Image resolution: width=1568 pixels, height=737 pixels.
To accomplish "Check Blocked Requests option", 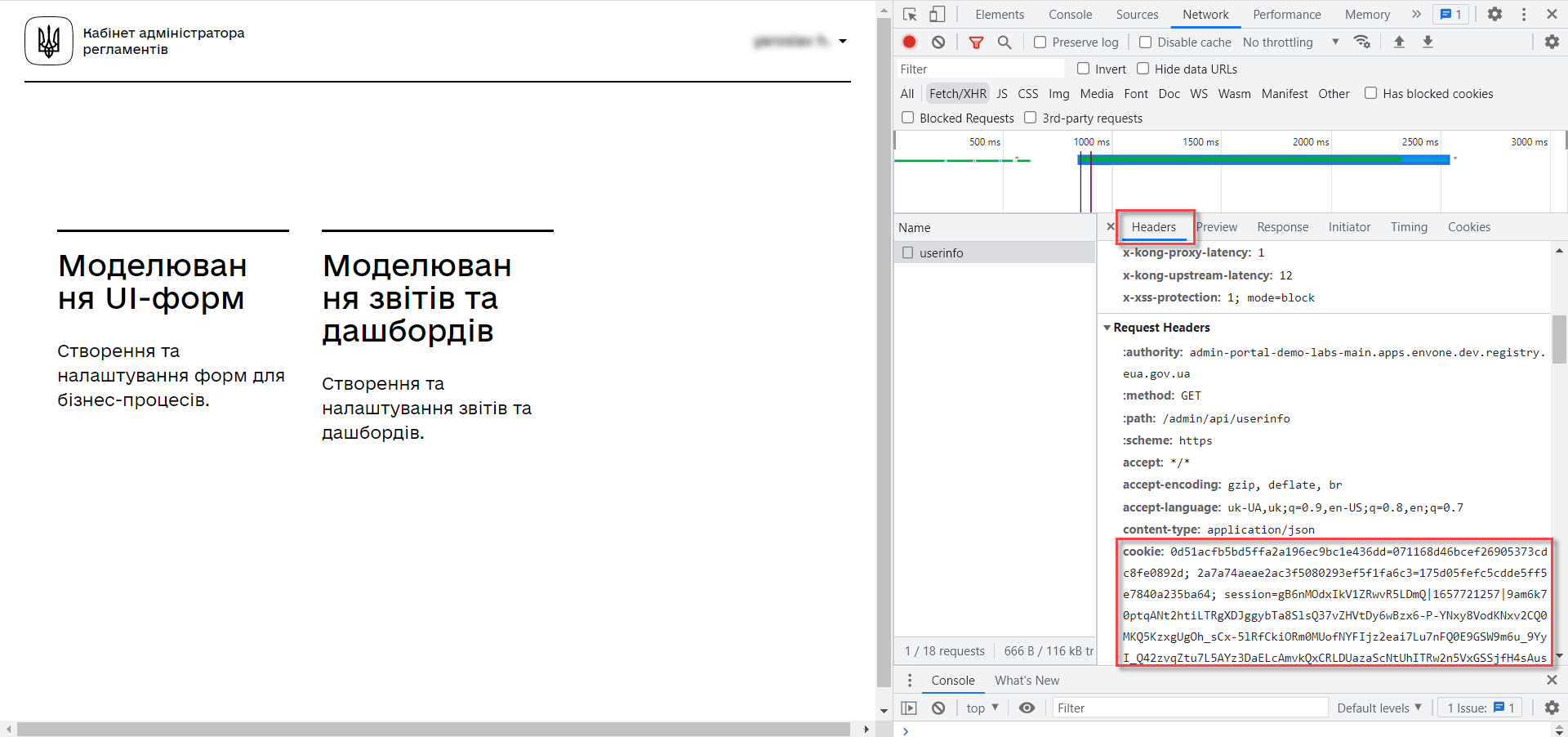I will point(907,118).
